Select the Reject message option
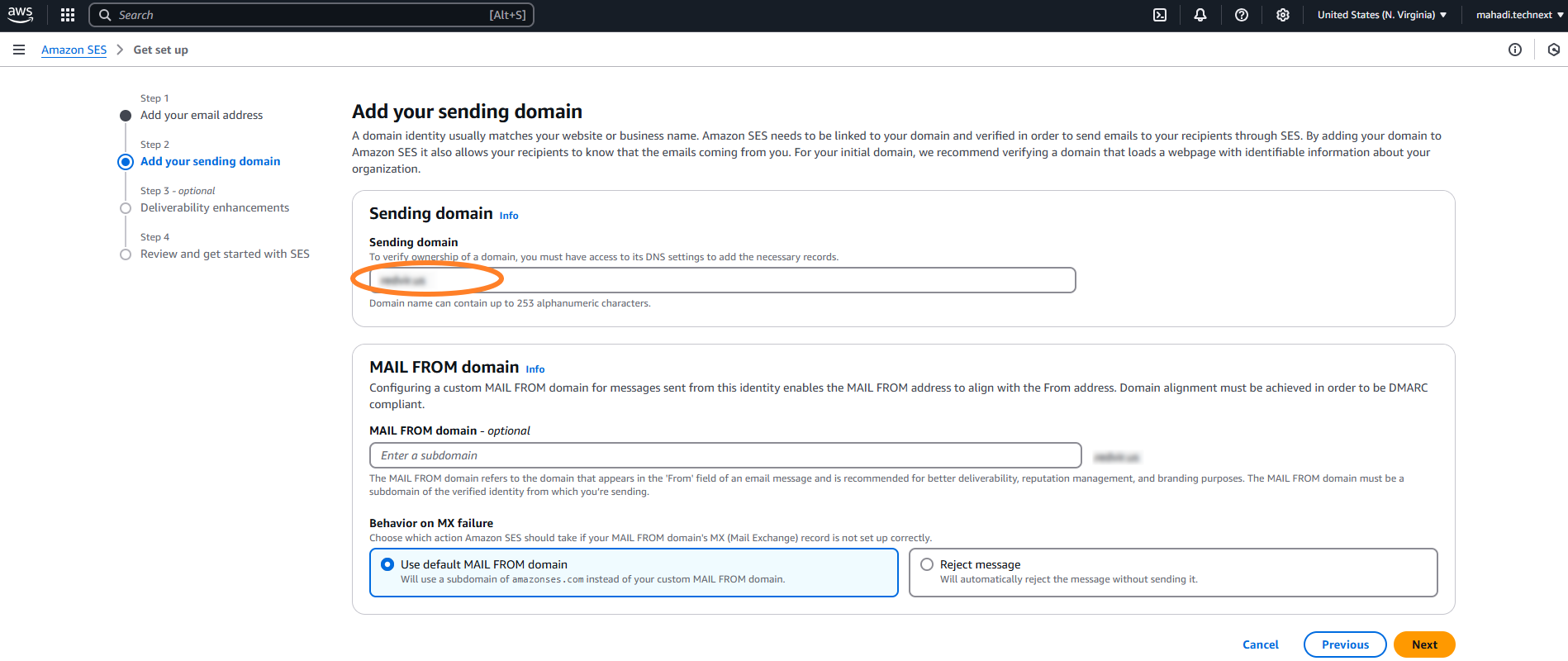The height and width of the screenshot is (661, 1568). tap(927, 564)
